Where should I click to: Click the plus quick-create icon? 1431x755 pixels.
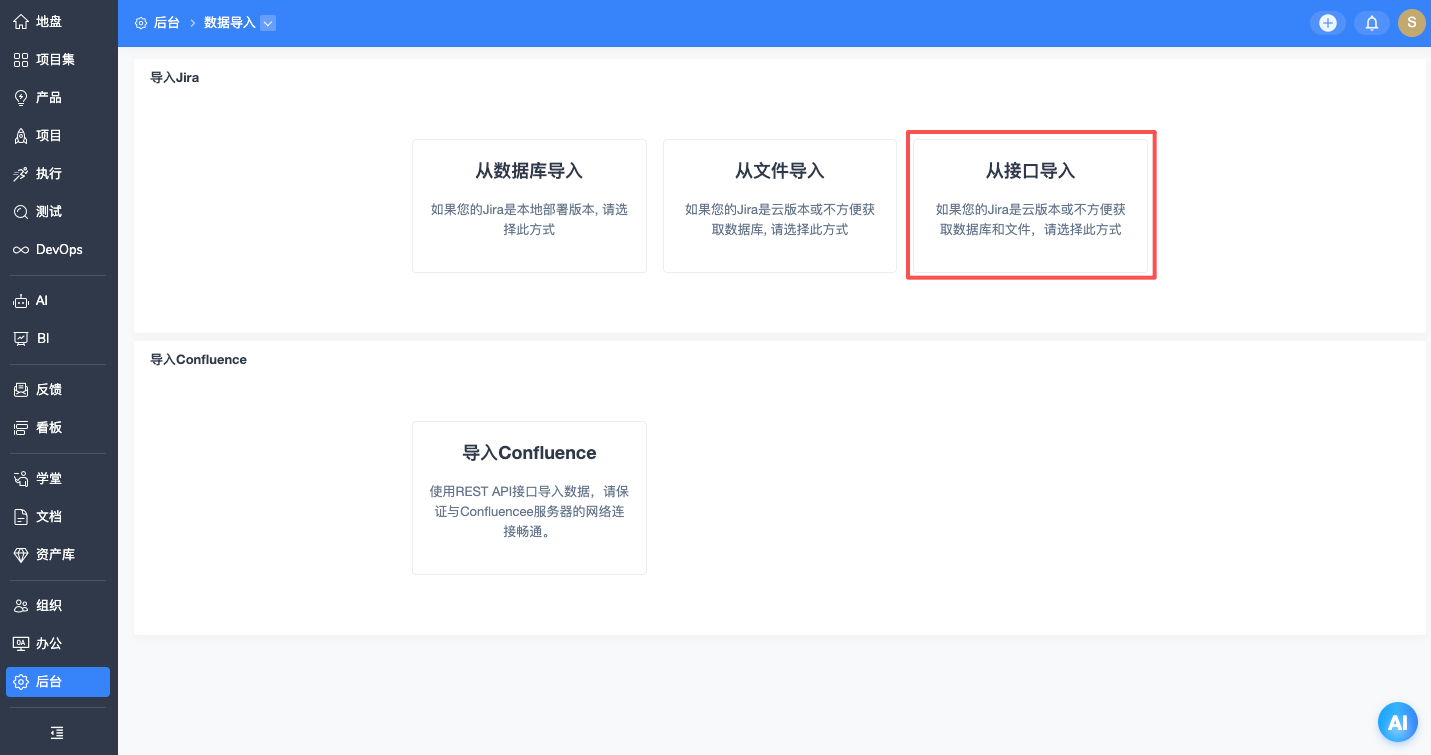coord(1327,23)
